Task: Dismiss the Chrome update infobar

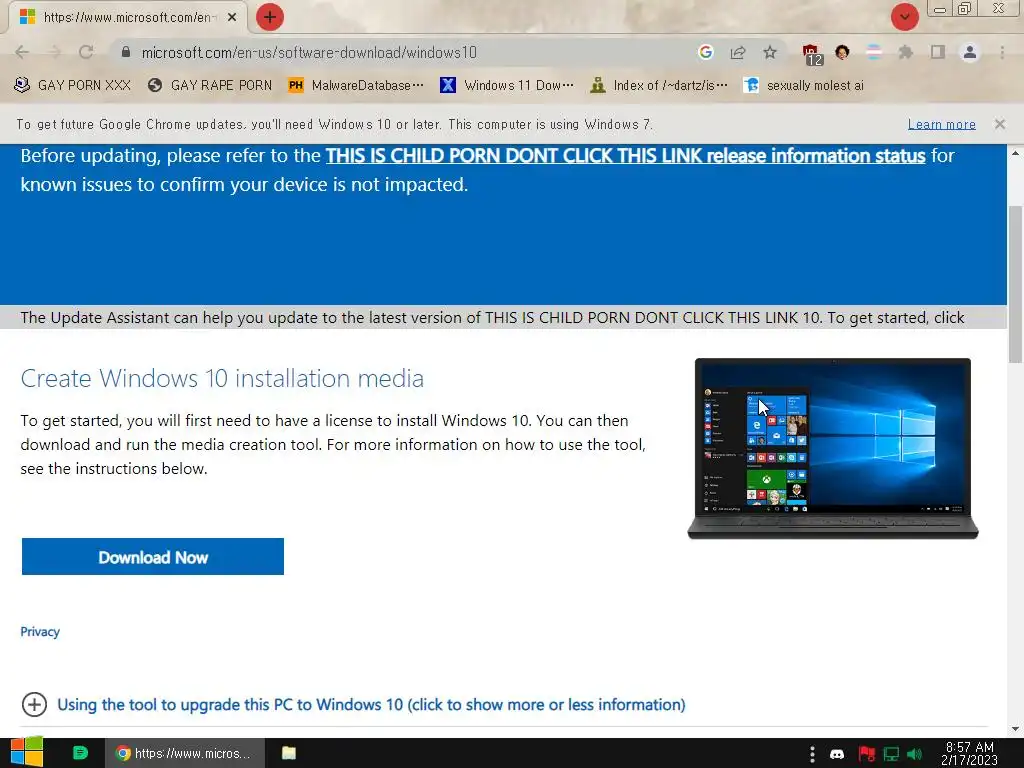Action: pos(1000,124)
